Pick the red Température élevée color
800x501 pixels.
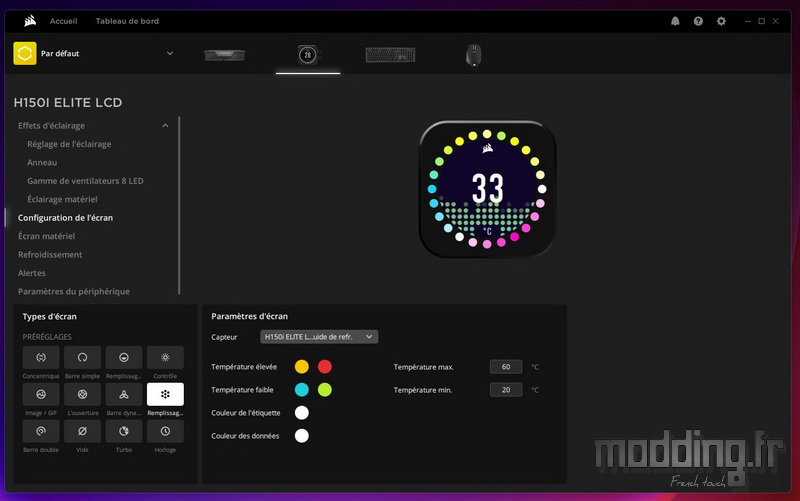(324, 366)
